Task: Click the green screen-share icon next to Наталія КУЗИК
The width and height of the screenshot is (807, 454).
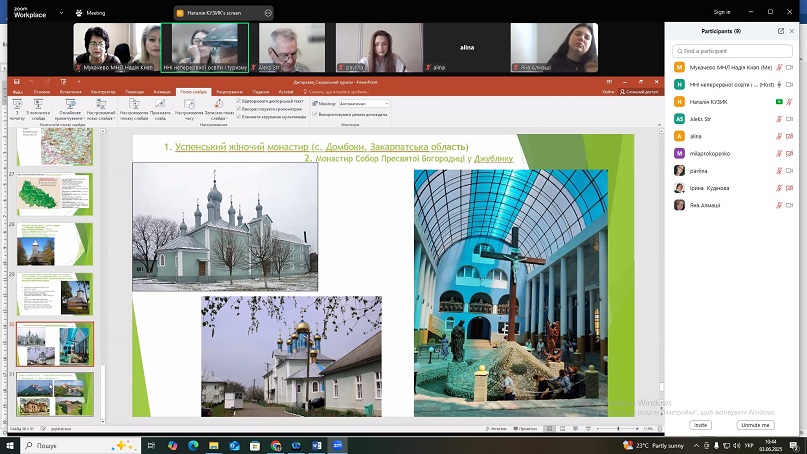Action: pyautogui.click(x=779, y=102)
